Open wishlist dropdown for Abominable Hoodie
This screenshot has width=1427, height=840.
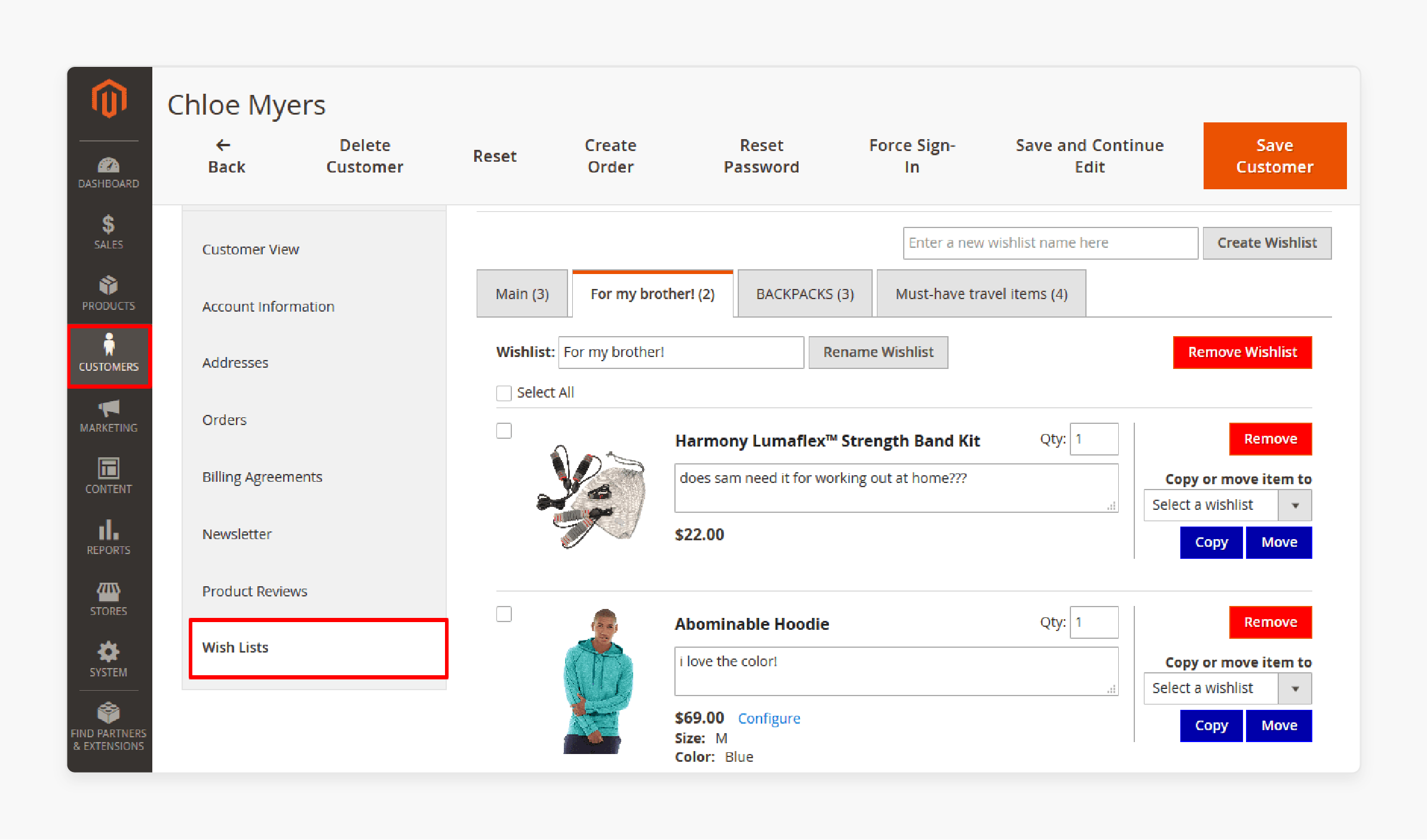point(1227,688)
